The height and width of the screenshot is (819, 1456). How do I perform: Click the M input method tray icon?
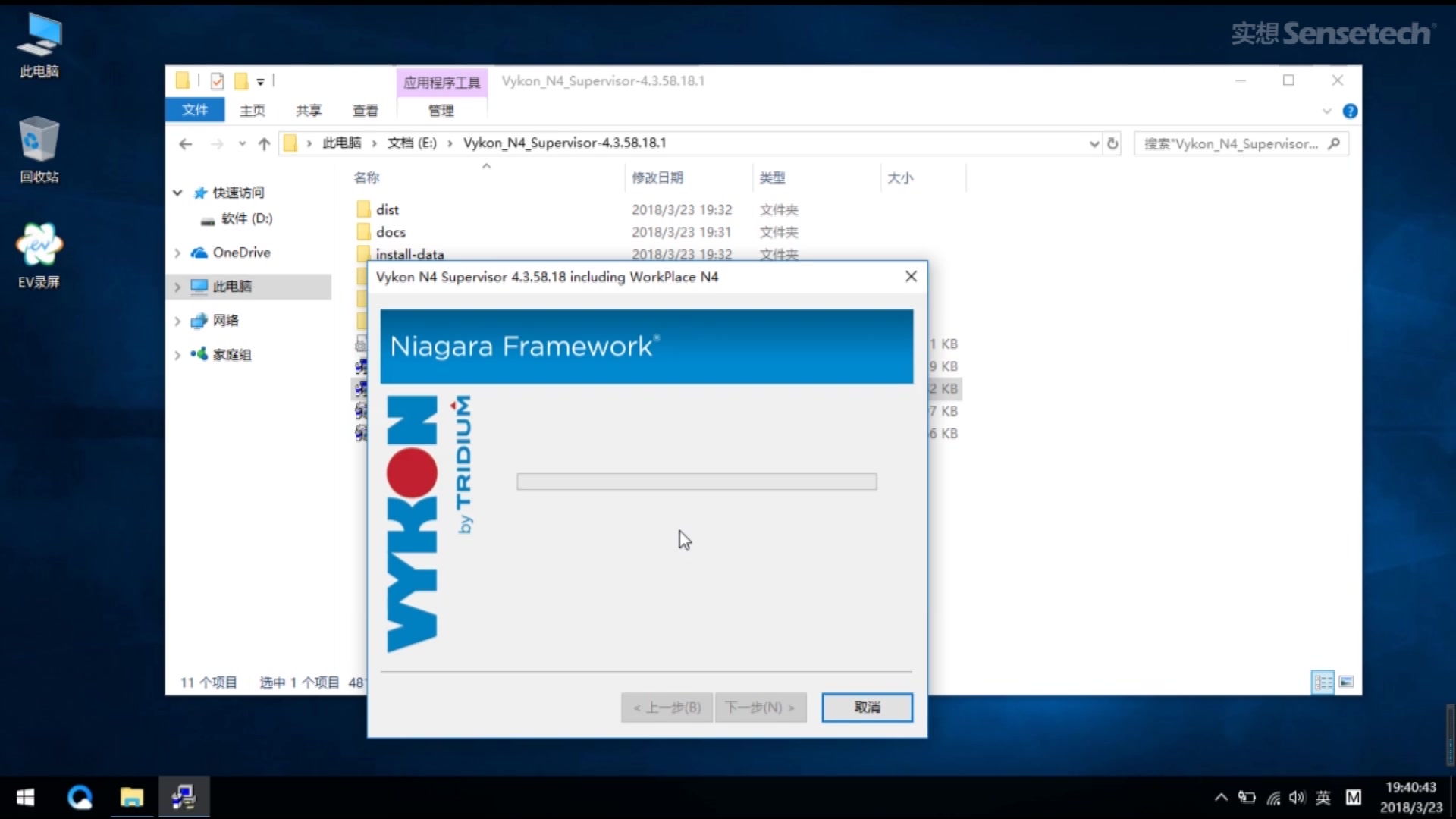(x=1354, y=797)
